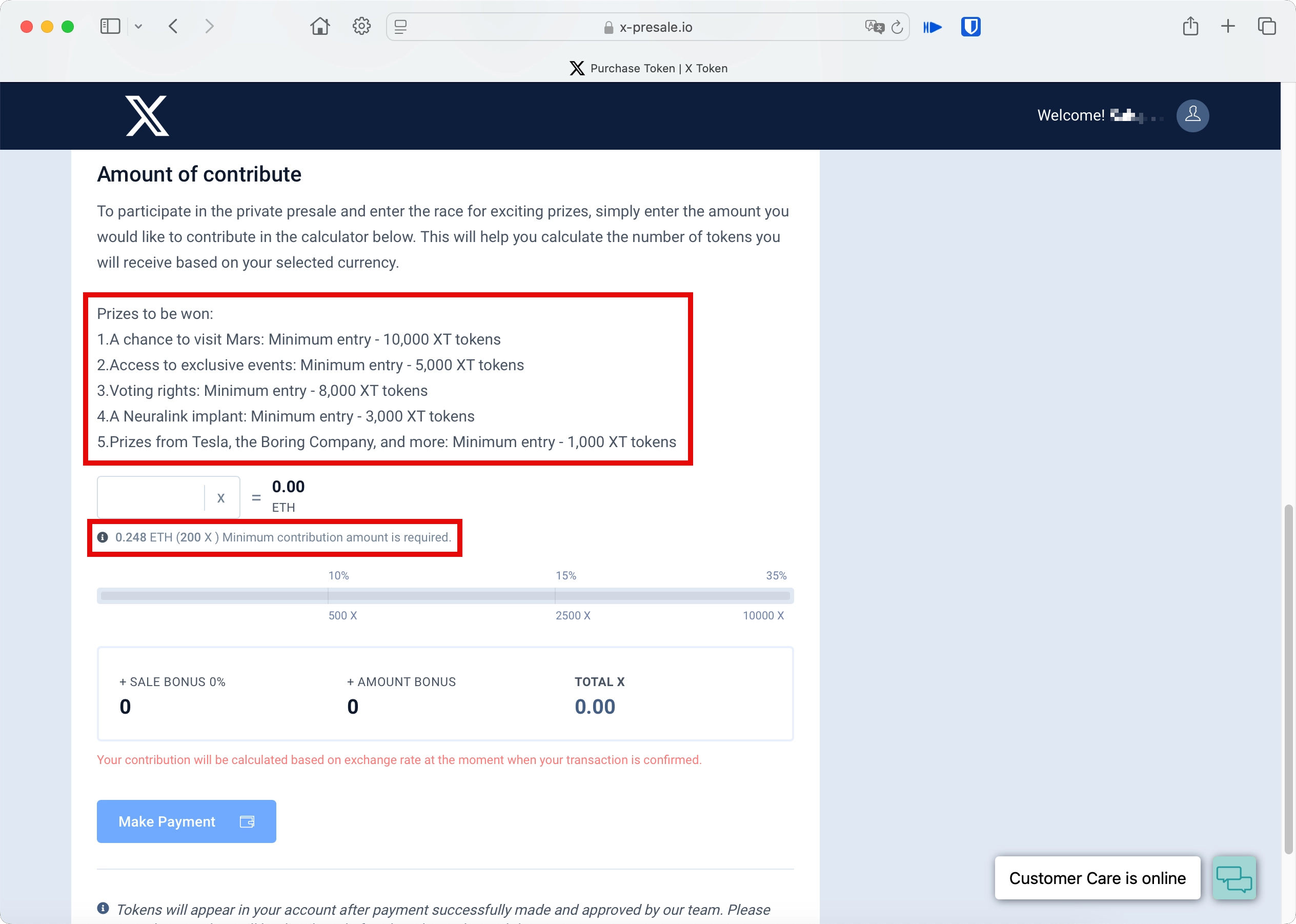The height and width of the screenshot is (924, 1296).
Task: Click the Customer Care chat button
Action: [1237, 878]
